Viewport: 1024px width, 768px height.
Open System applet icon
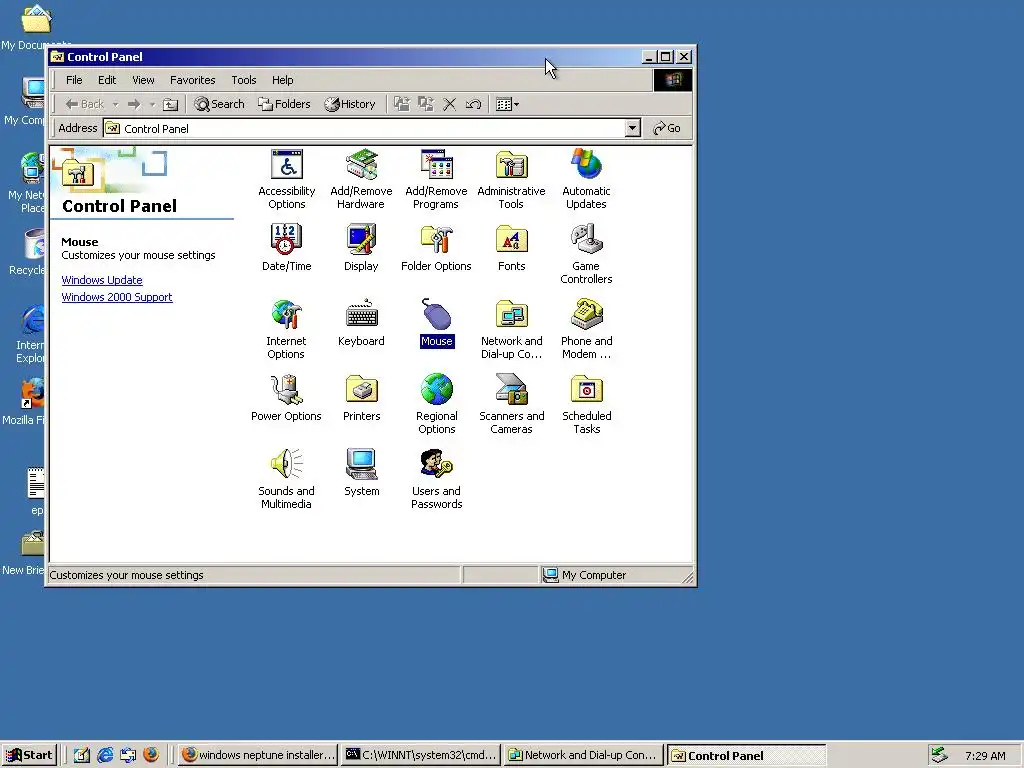362,472
